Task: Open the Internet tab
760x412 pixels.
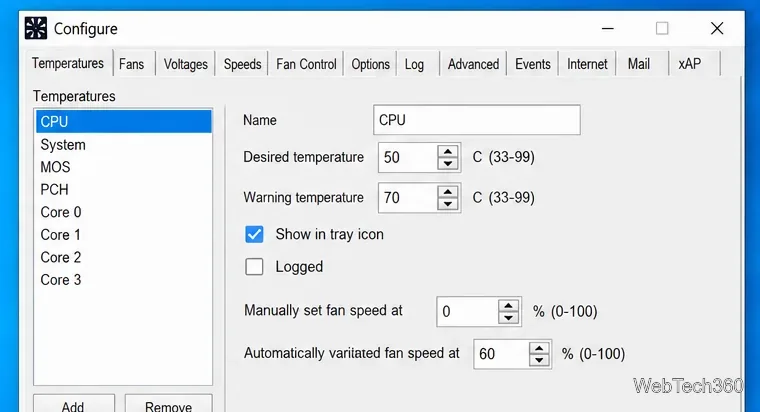Action: (x=587, y=64)
